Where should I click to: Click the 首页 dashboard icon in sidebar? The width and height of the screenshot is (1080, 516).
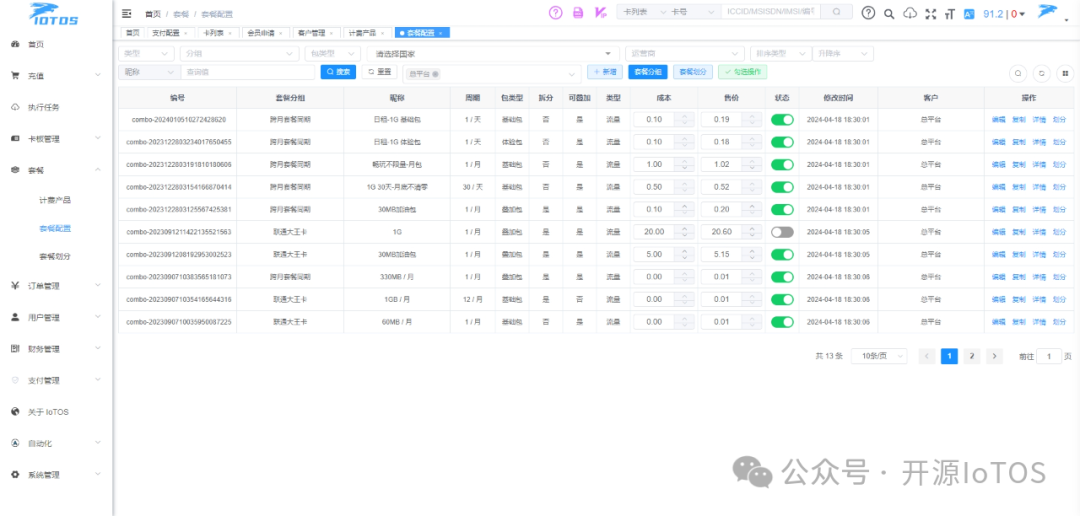click(15, 44)
